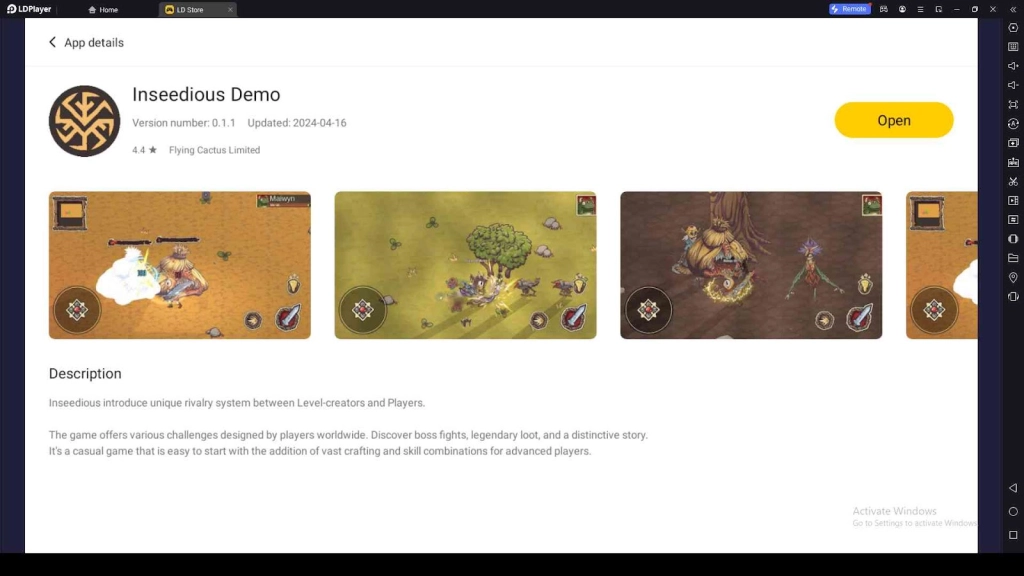Click the Updated: 2024-04-16 text

296,123
